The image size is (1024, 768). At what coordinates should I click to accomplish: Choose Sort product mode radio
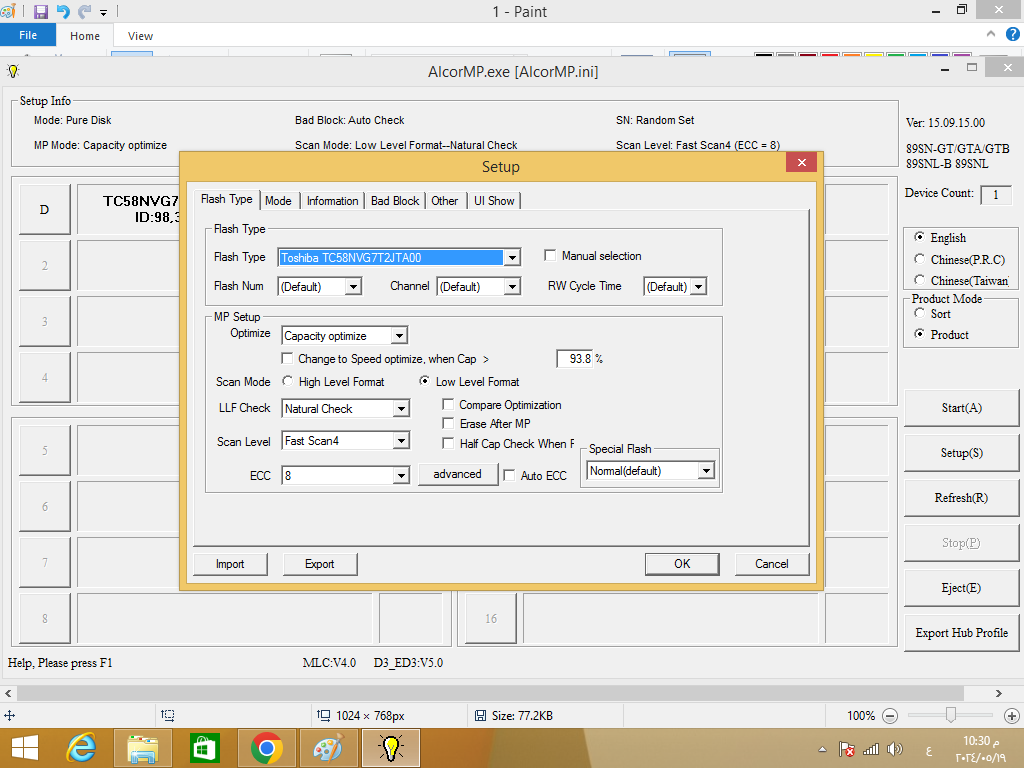point(920,313)
